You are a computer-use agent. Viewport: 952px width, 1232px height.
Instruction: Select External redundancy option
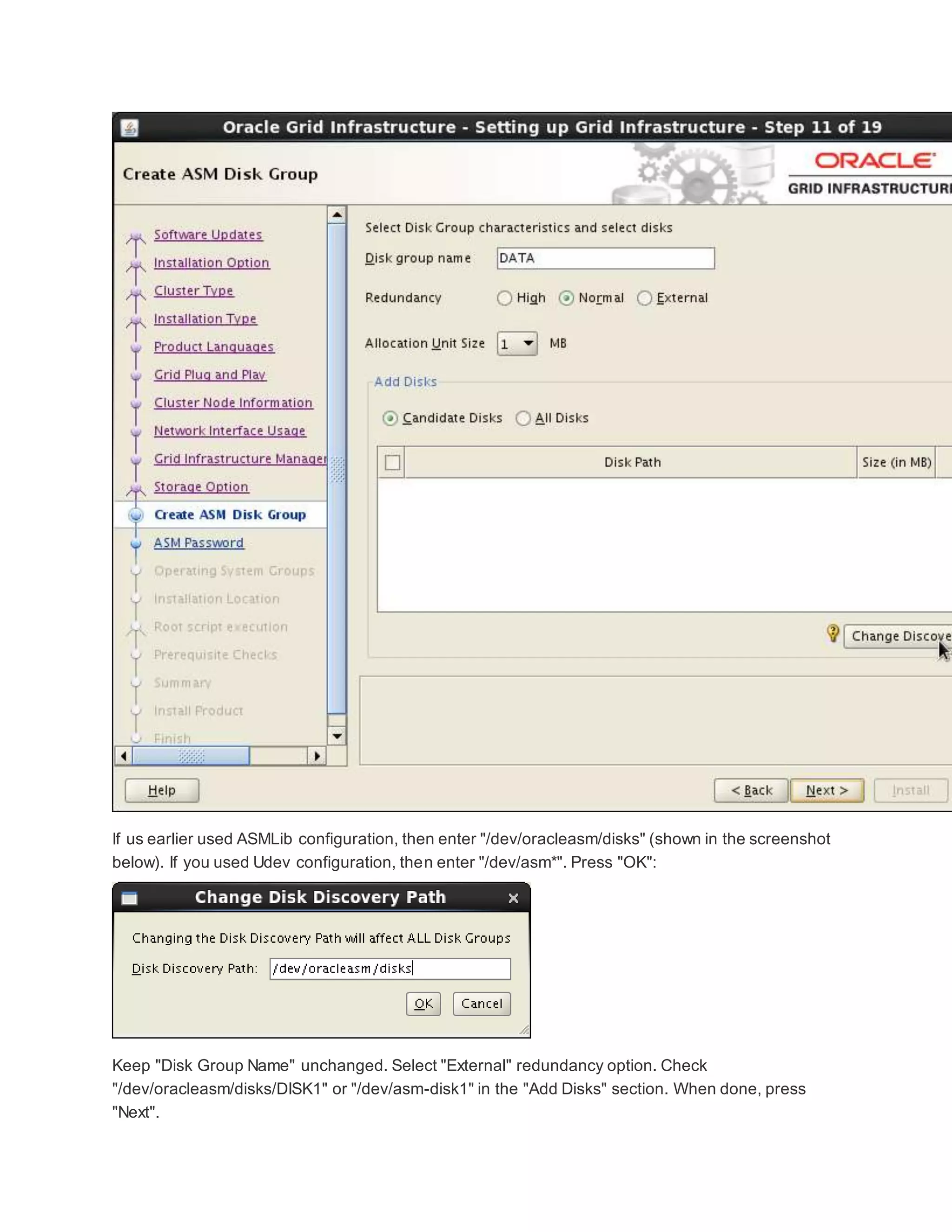[645, 298]
